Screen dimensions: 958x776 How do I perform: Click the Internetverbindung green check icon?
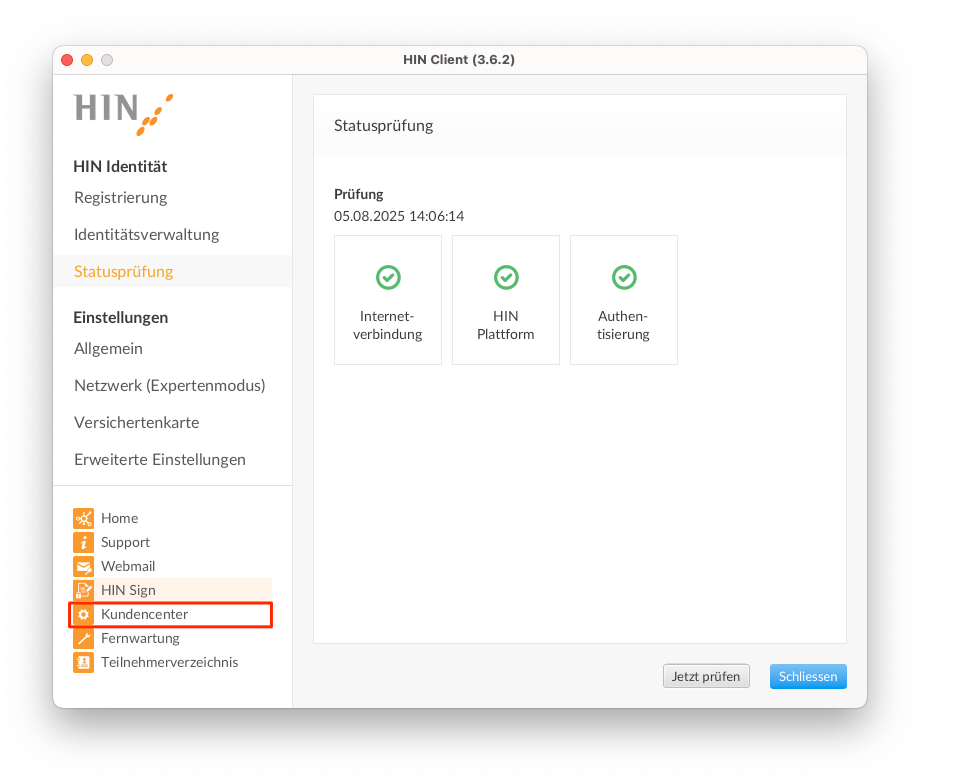pos(388,277)
